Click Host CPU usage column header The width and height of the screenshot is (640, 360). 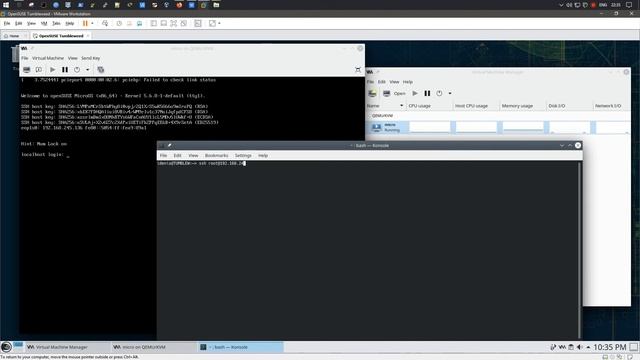[x=475, y=106]
